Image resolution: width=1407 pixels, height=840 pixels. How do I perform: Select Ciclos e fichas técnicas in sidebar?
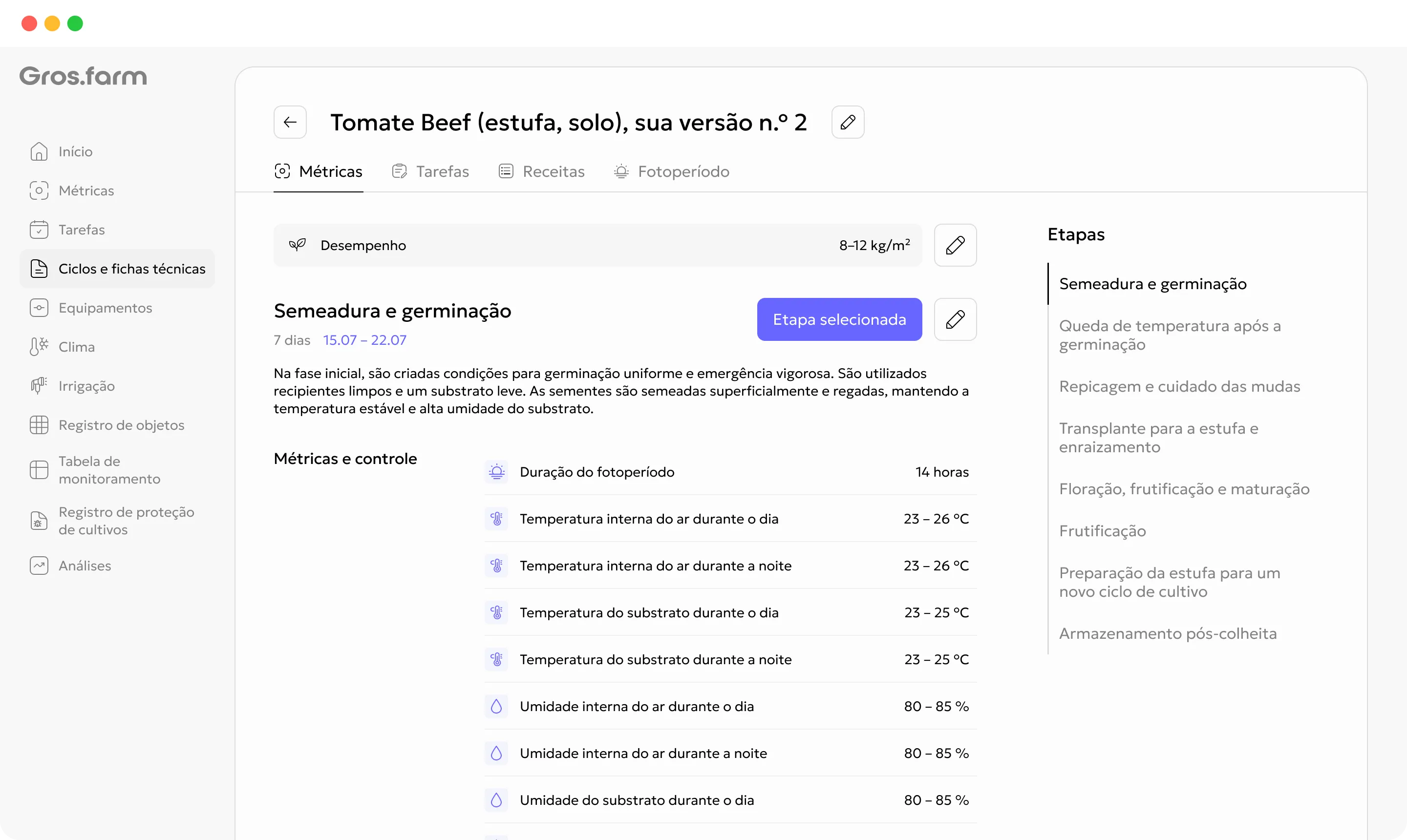[117, 269]
